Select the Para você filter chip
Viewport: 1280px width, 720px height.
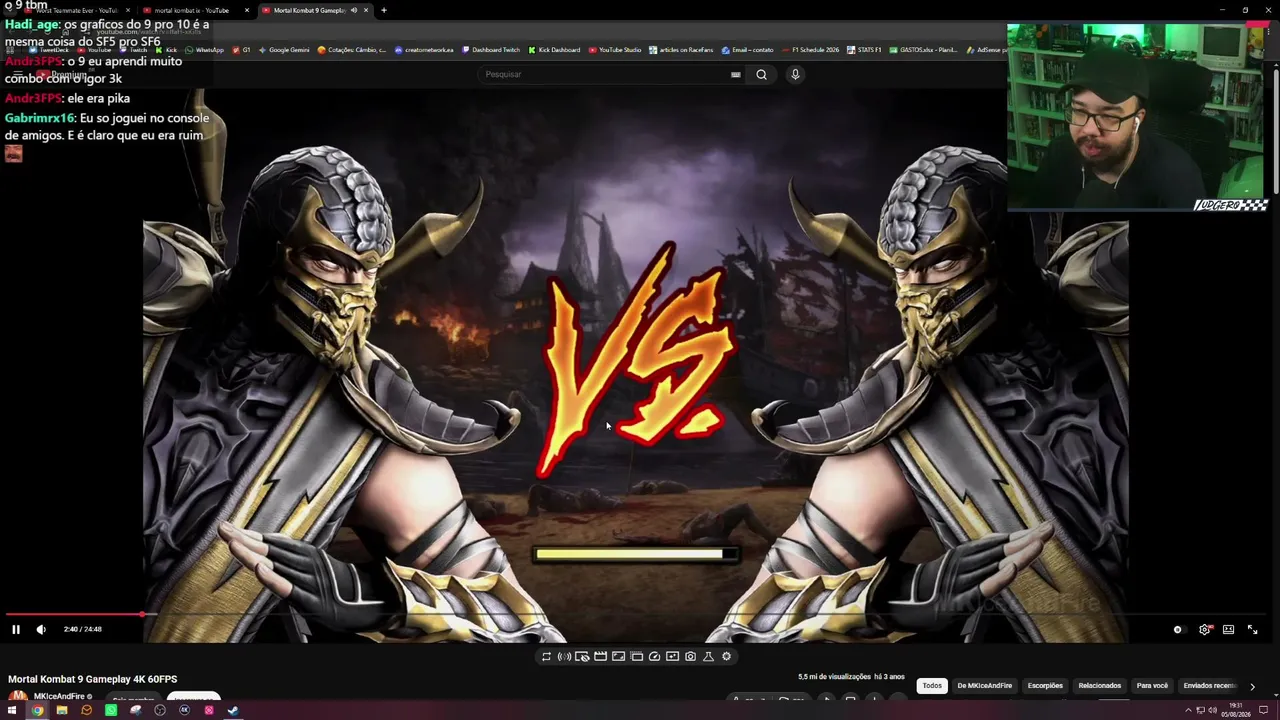pyautogui.click(x=1152, y=686)
